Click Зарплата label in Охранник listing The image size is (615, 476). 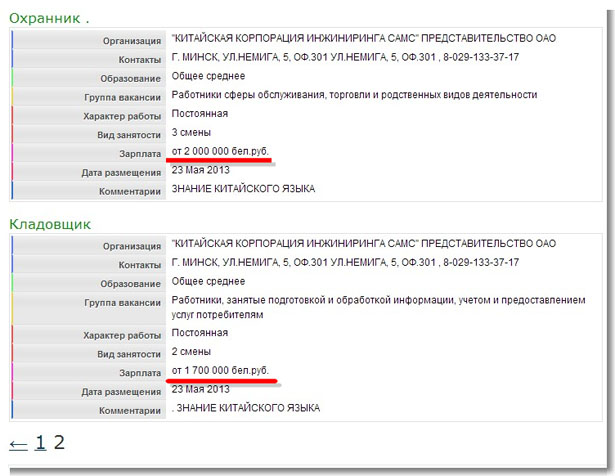139,154
